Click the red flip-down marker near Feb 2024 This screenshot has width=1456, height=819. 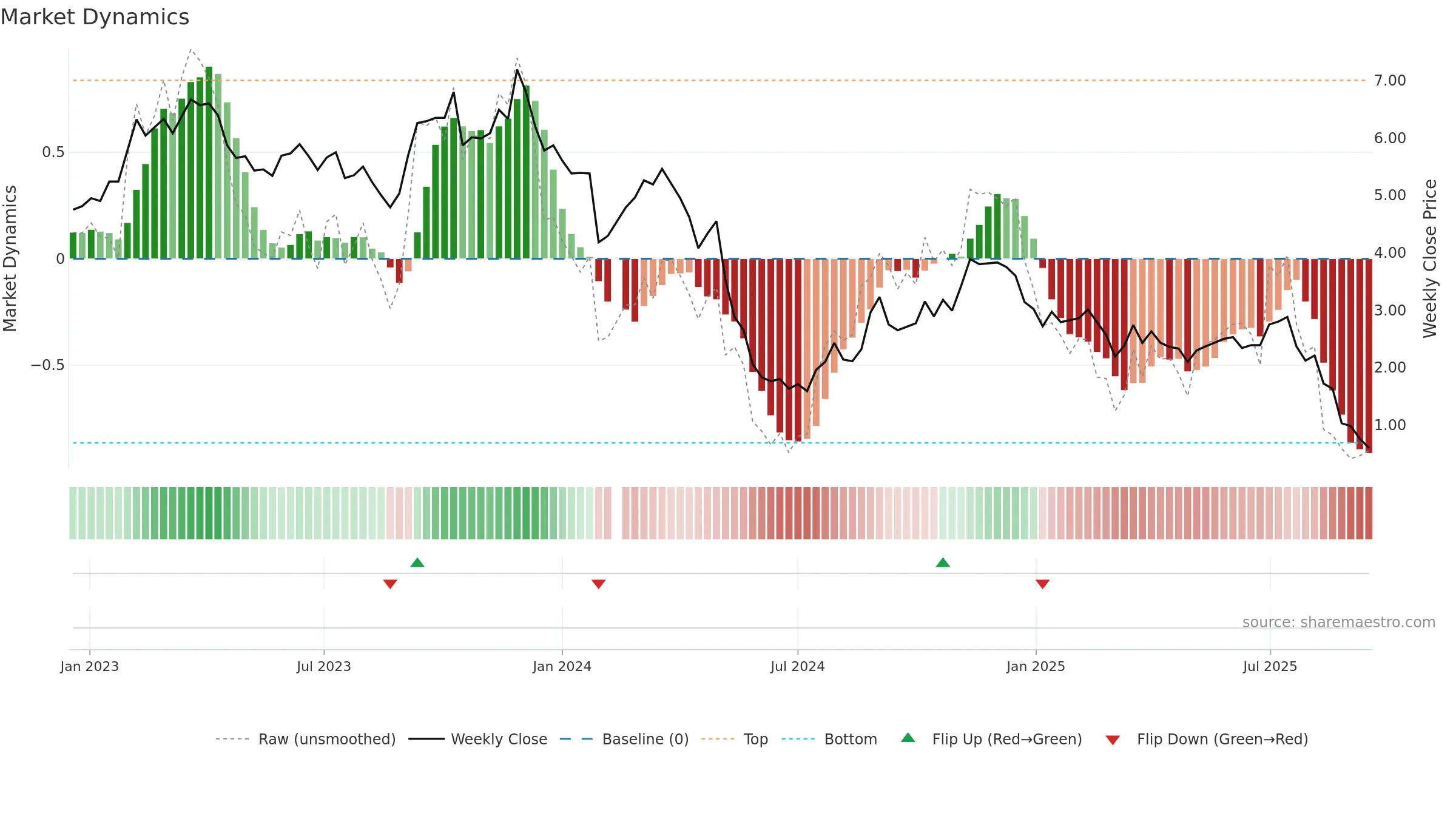click(599, 584)
